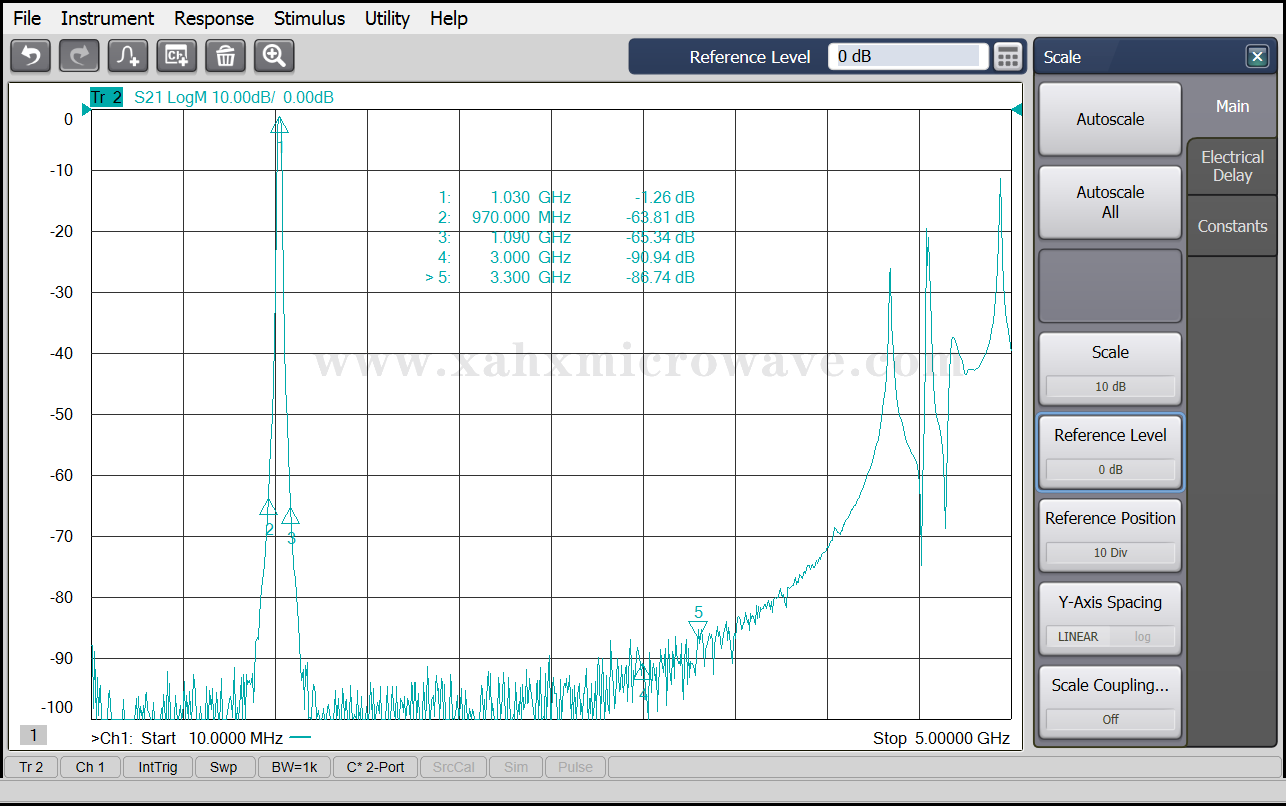Open the Scale Coupling setting
Viewport: 1286px width, 806px height.
1110,702
